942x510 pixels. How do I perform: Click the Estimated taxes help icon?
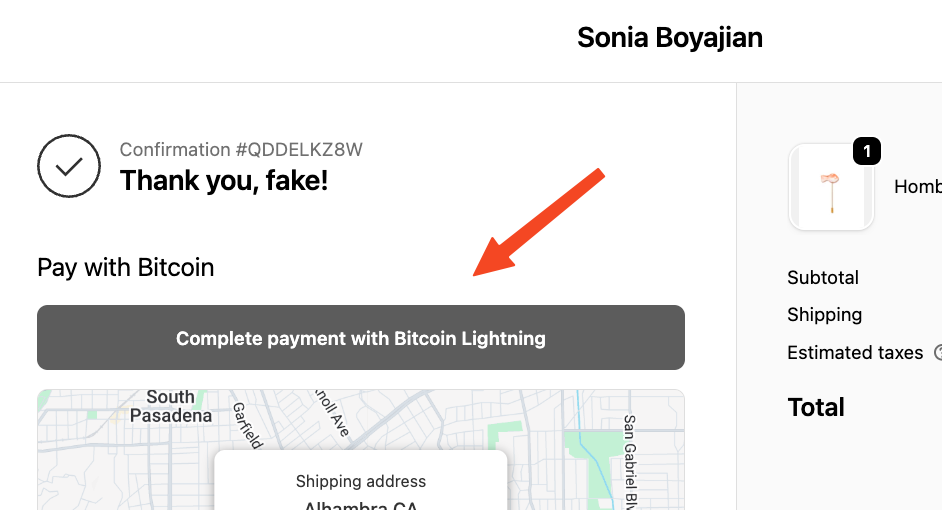[x=938, y=352]
